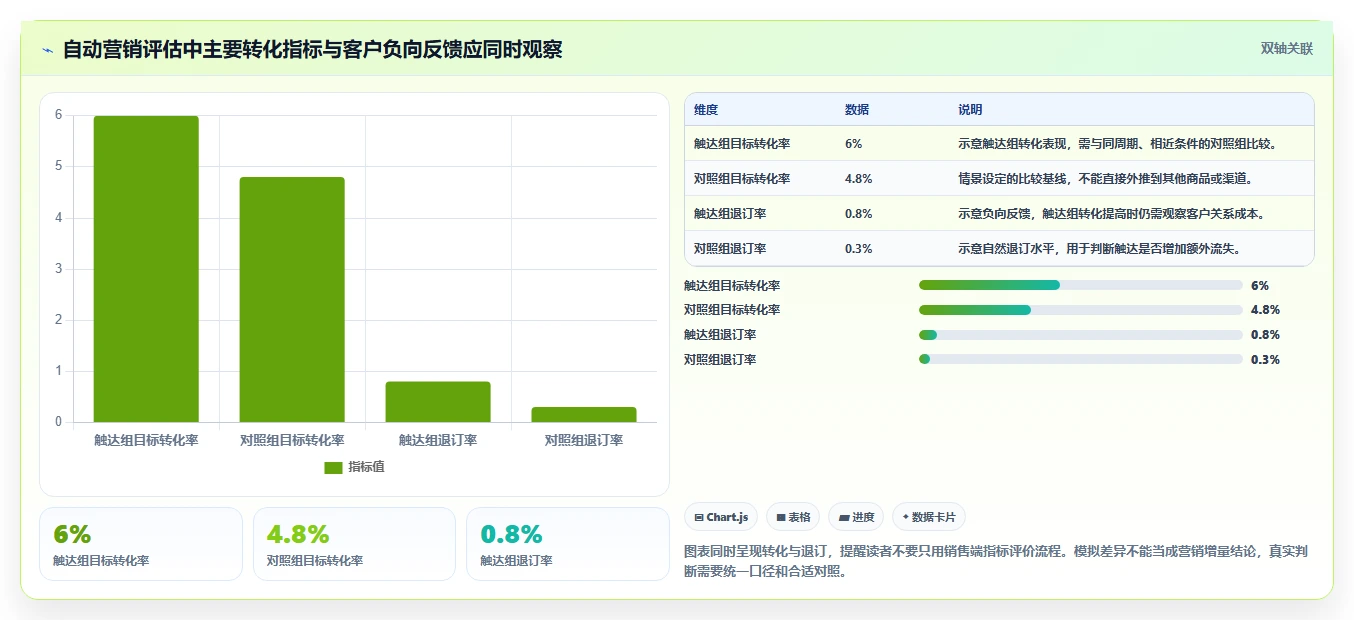
Task: Click the 数据卡片 tag chip
Action: click(928, 517)
